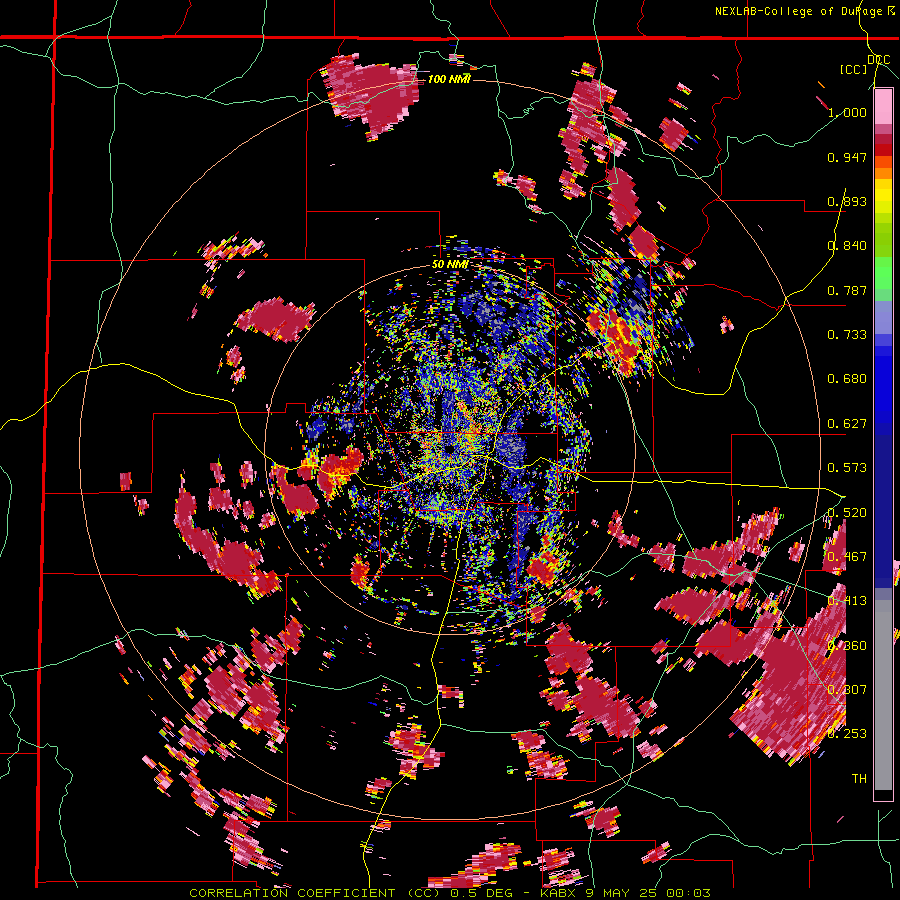The width and height of the screenshot is (900, 900).
Task: Click the 0.573 legend value
Action: point(847,468)
